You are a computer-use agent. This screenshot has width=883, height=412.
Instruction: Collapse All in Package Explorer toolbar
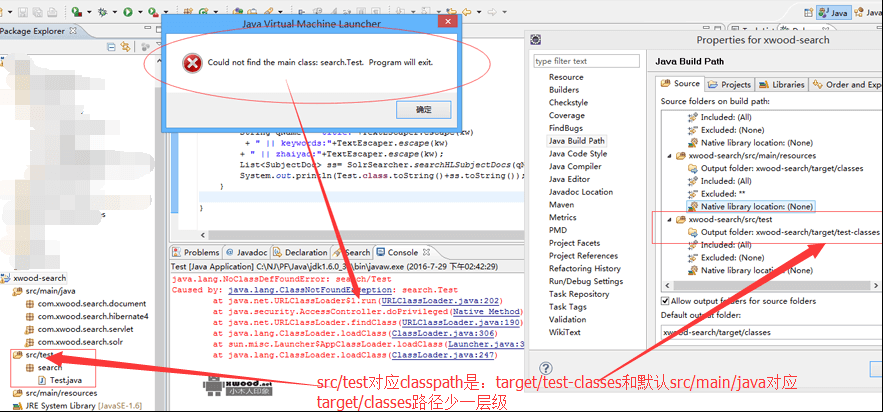111,47
